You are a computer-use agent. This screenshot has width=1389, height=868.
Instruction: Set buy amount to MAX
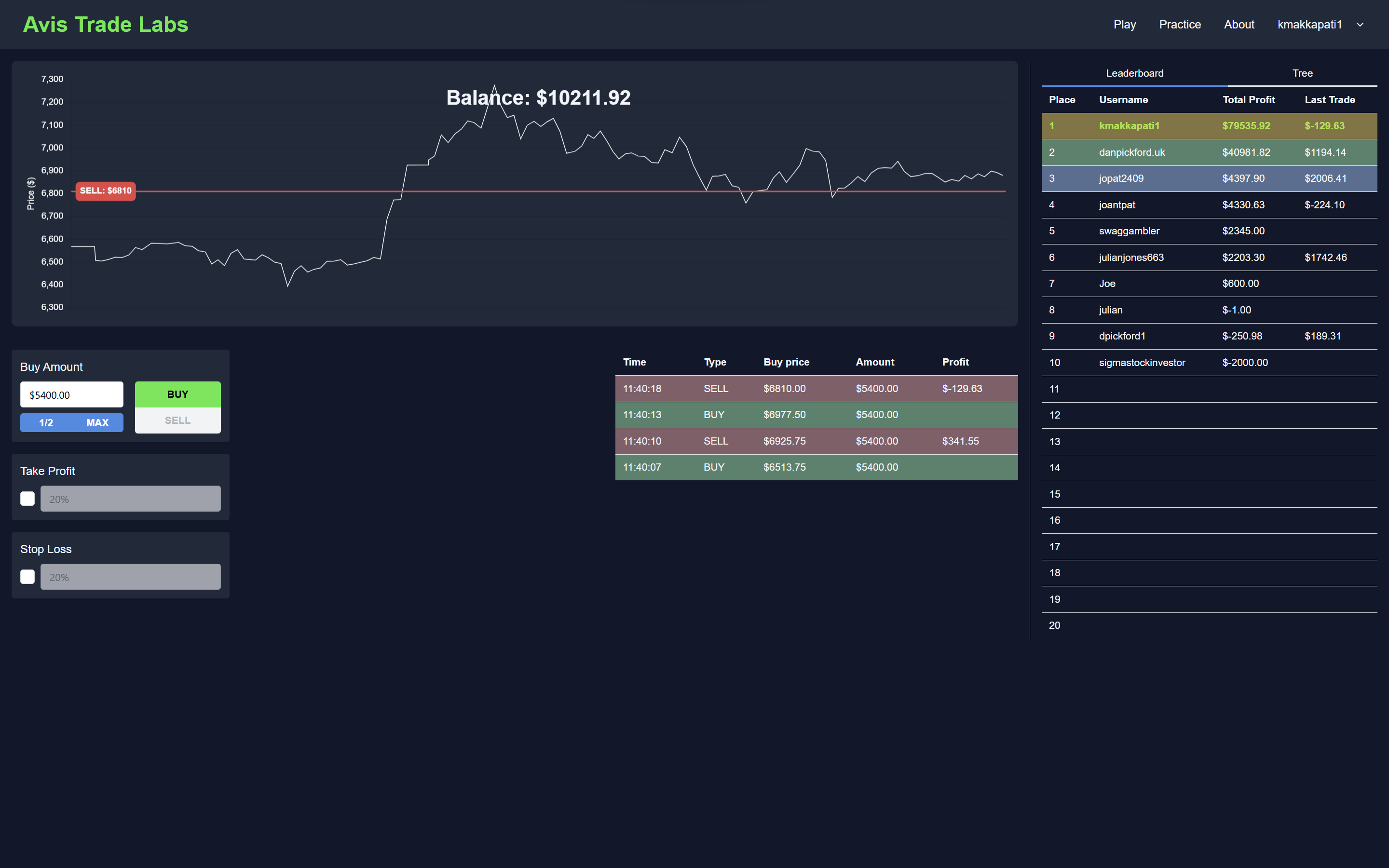97,422
